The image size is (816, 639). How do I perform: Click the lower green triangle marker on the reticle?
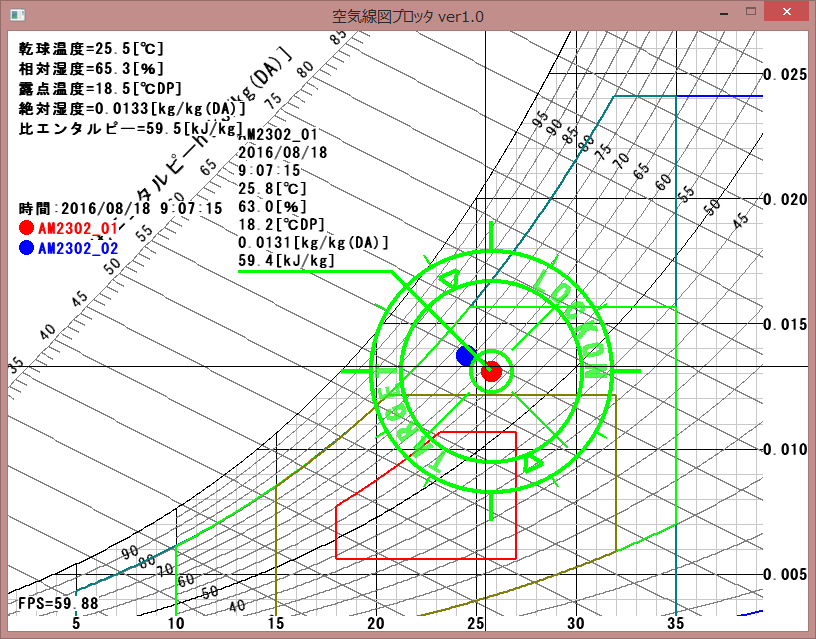533,461
